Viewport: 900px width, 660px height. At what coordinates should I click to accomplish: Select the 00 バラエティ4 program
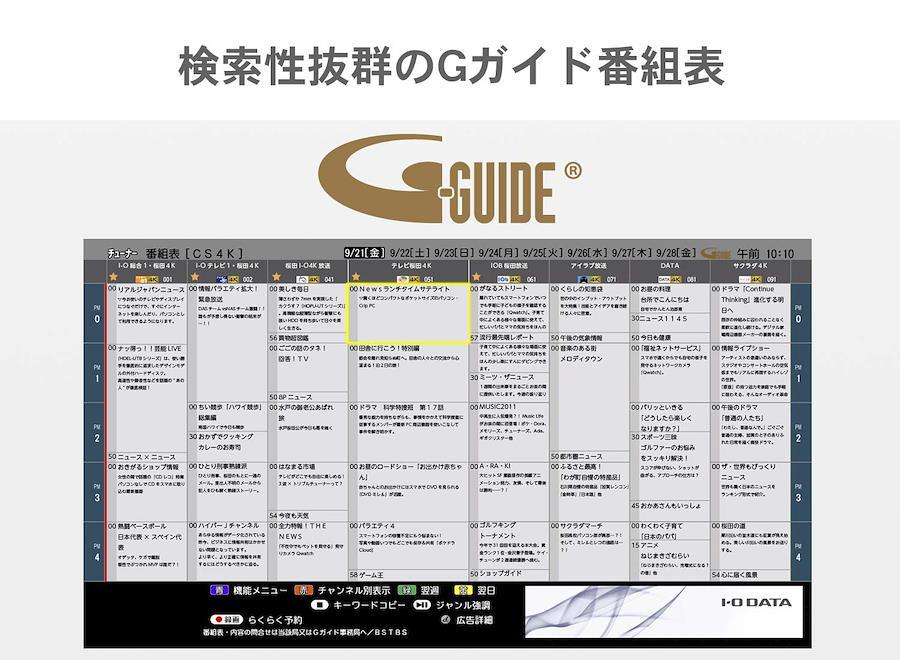click(x=408, y=545)
